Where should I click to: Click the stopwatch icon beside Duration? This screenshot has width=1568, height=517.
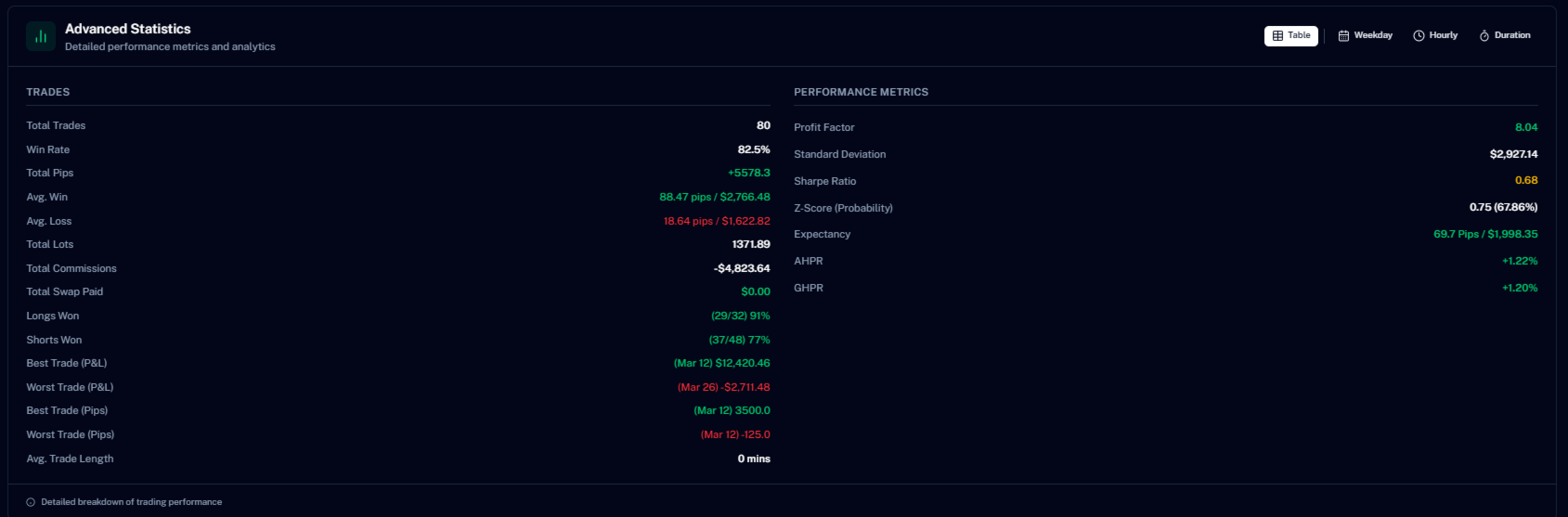point(1484,36)
